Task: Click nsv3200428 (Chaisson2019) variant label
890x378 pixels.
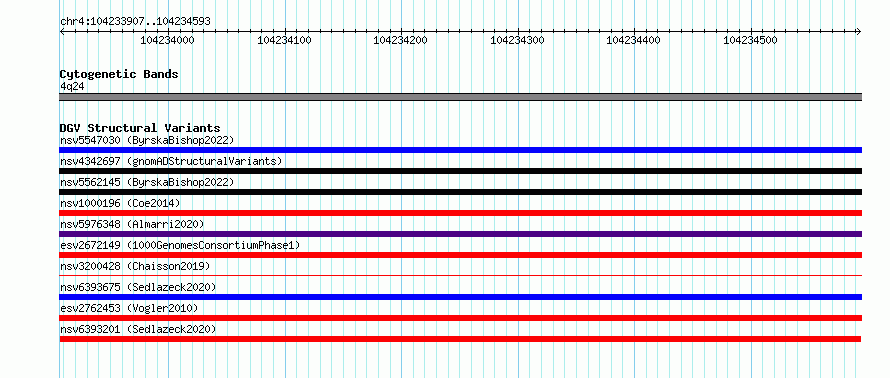Action: coord(135,266)
